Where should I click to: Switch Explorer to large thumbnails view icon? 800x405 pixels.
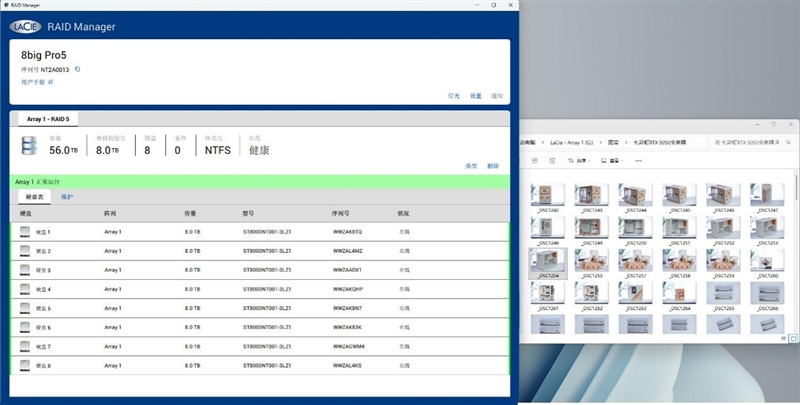pos(793,338)
